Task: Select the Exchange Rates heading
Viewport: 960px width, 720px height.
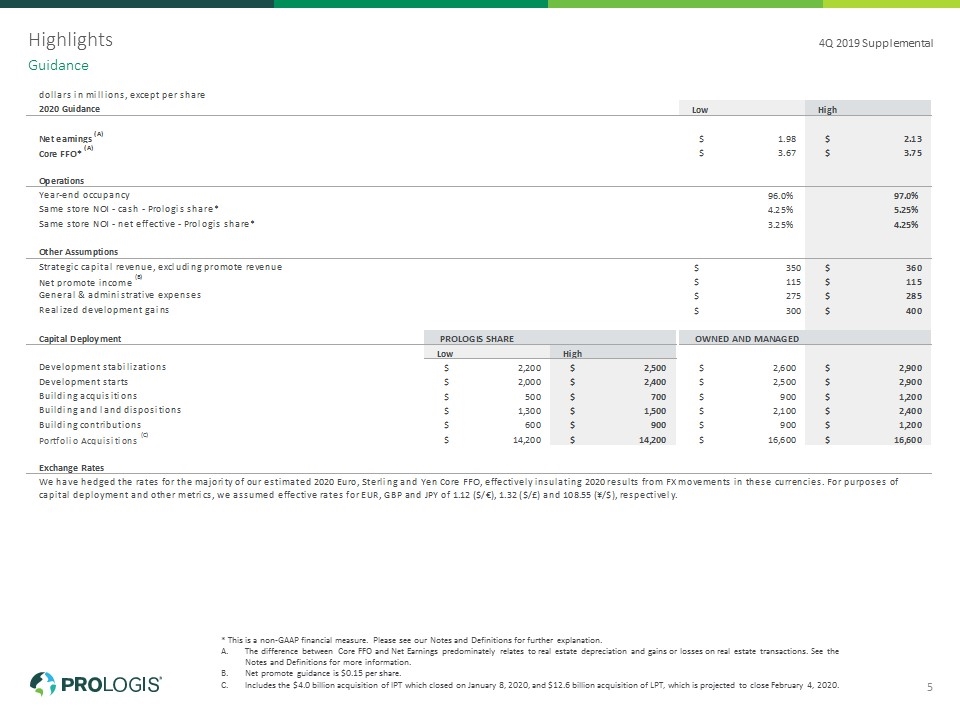Action: pyautogui.click(x=72, y=468)
